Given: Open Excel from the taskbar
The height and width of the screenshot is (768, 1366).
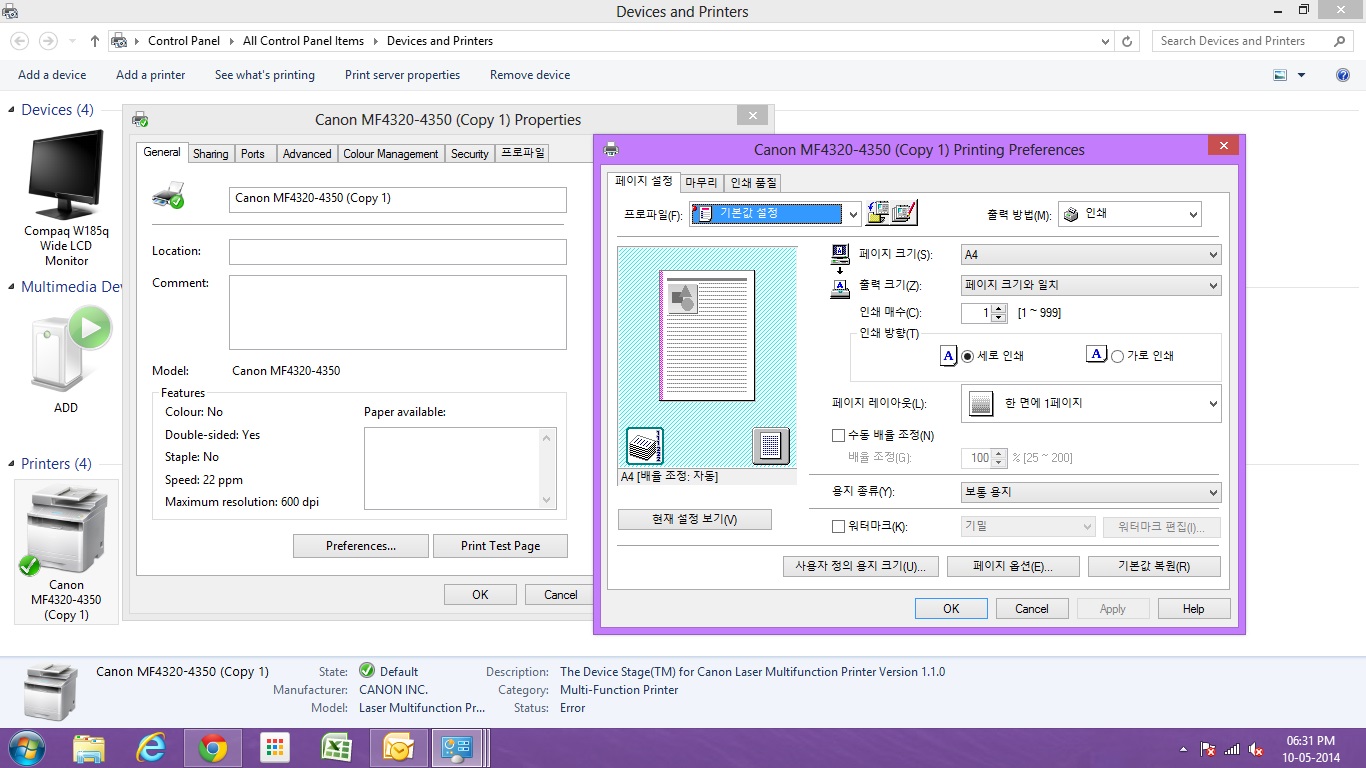Looking at the screenshot, I should click(x=335, y=748).
